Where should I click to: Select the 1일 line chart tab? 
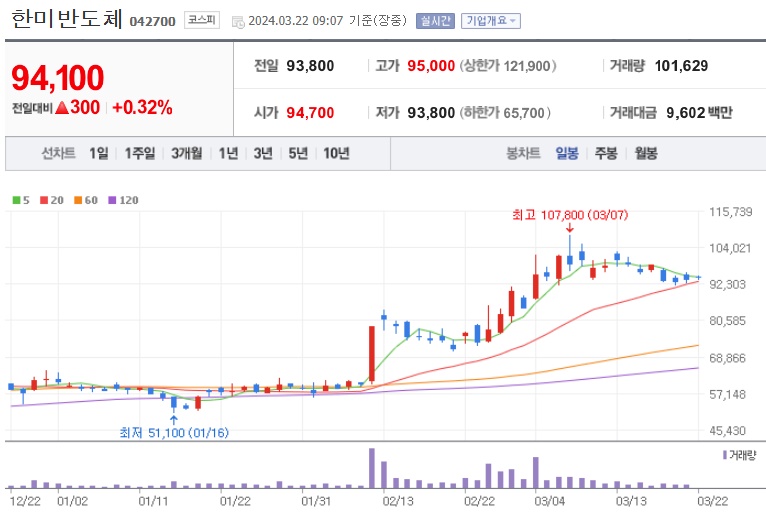(99, 153)
